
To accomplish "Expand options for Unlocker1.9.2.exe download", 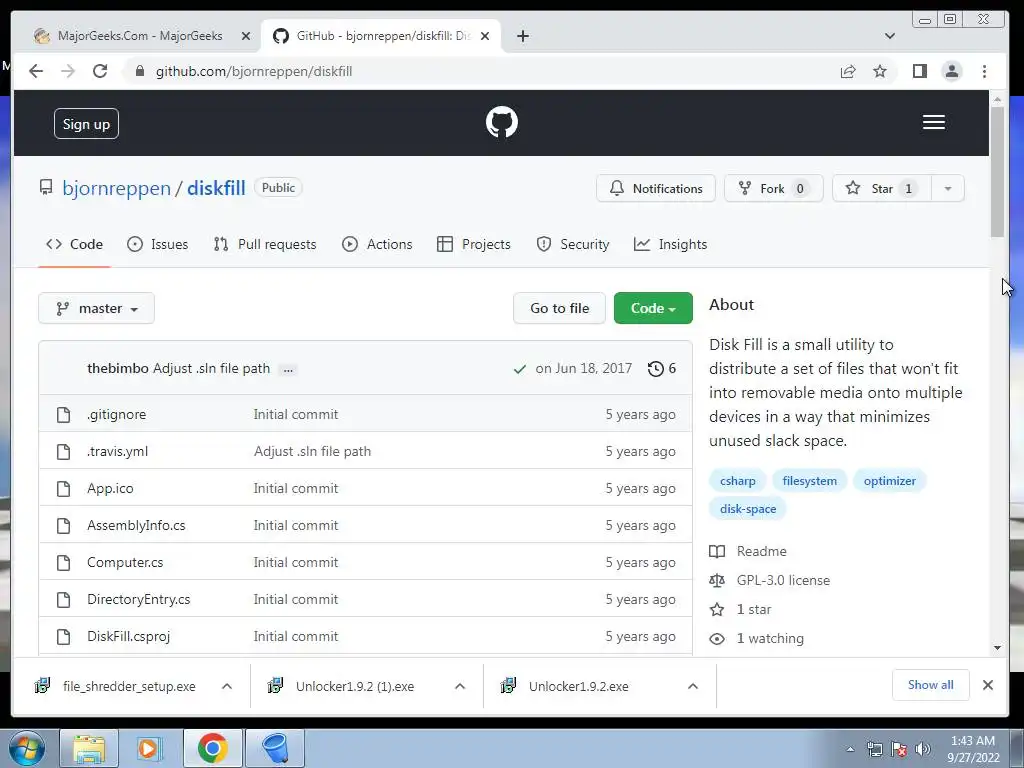I will [693, 686].
